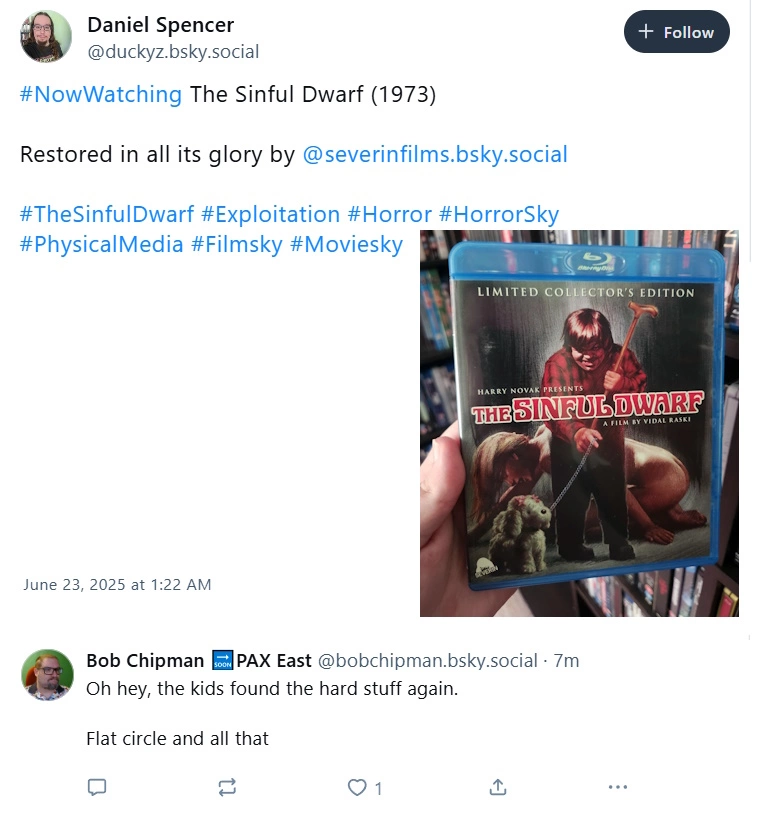Repost Bob Chipman's reply

pyautogui.click(x=227, y=787)
